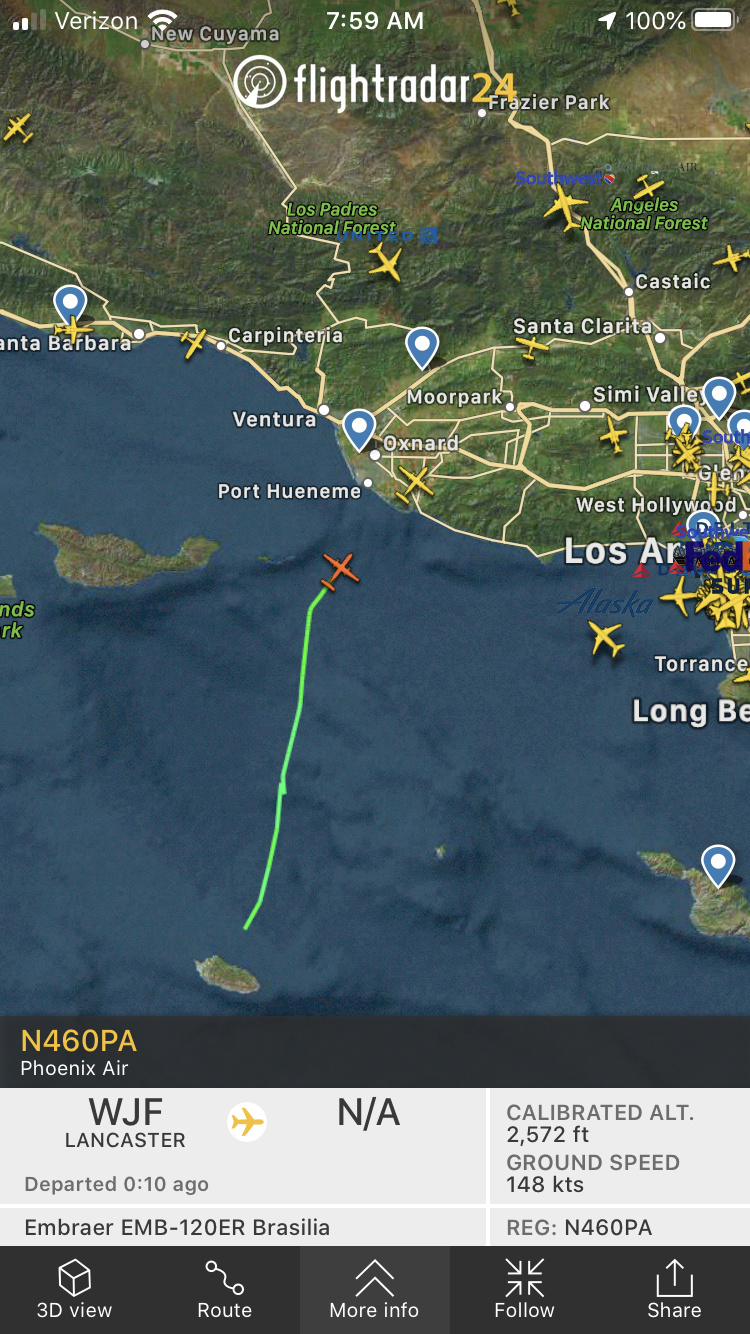750x1334 pixels.
Task: Share this flight
Action: click(675, 1290)
